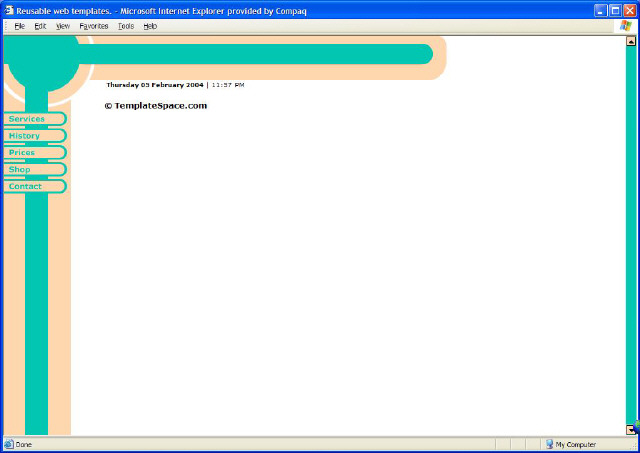Open the Tools menu
Screen dimensions: 640x453
(125, 26)
